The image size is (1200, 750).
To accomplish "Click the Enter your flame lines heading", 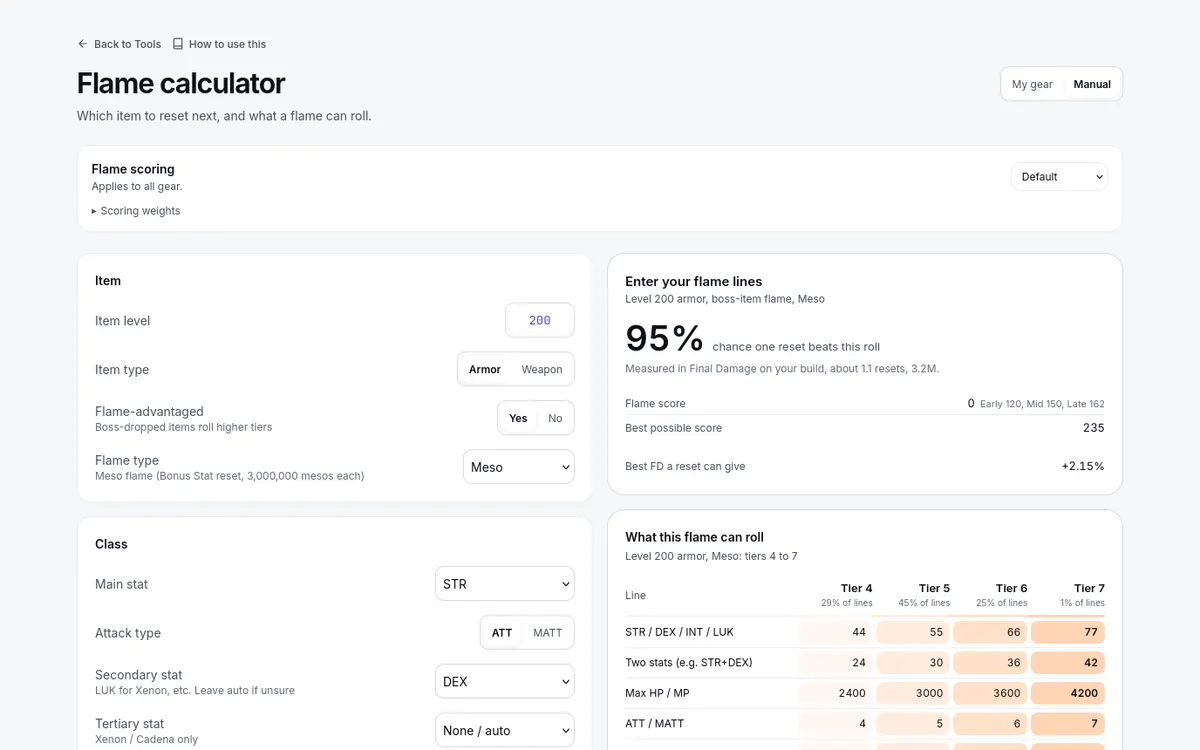I will tap(694, 282).
